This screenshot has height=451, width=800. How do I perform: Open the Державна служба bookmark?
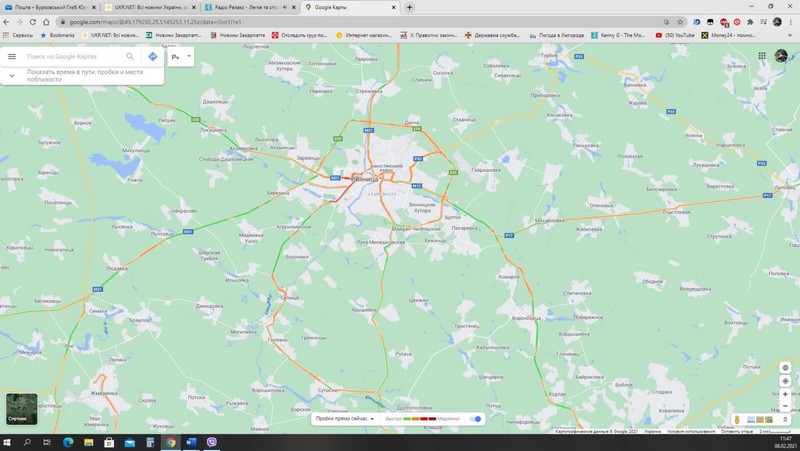coord(492,35)
